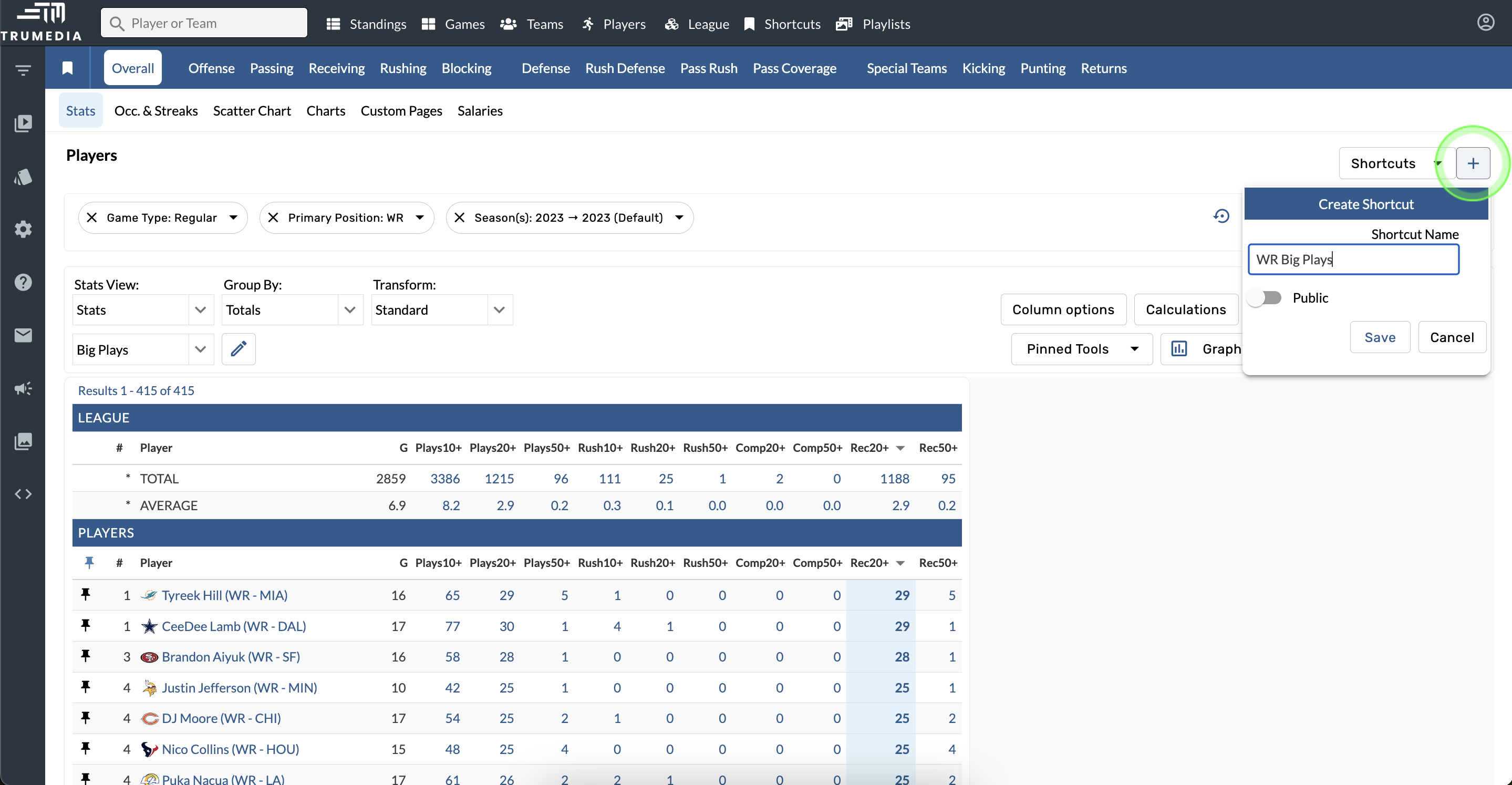Click the Shortcut Name text field
The image size is (1512, 785).
click(1353, 260)
